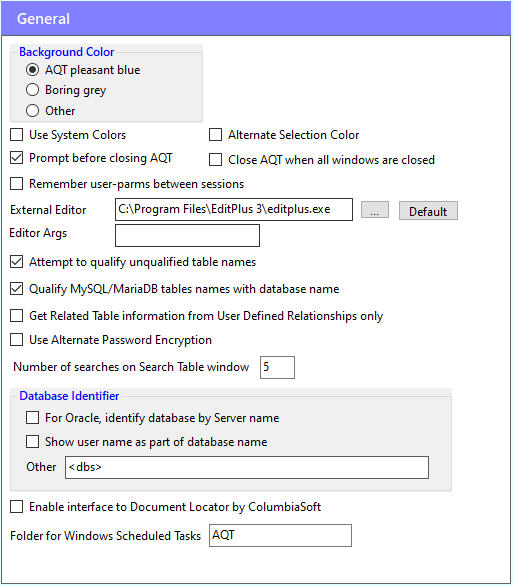
Task: Click the Default editor button
Action: point(428,211)
